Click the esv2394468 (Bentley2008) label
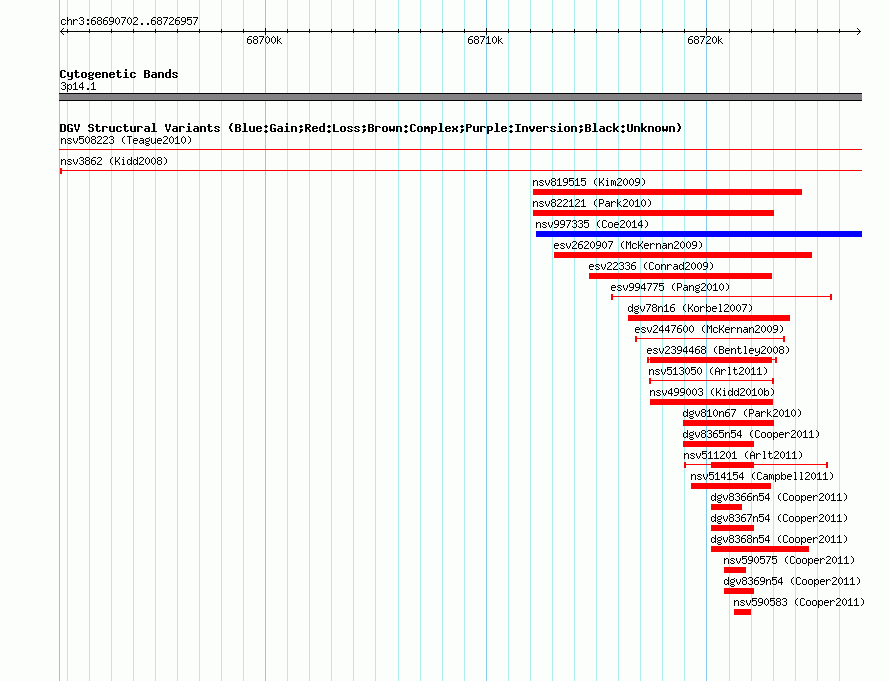The height and width of the screenshot is (681, 890). [x=718, y=350]
